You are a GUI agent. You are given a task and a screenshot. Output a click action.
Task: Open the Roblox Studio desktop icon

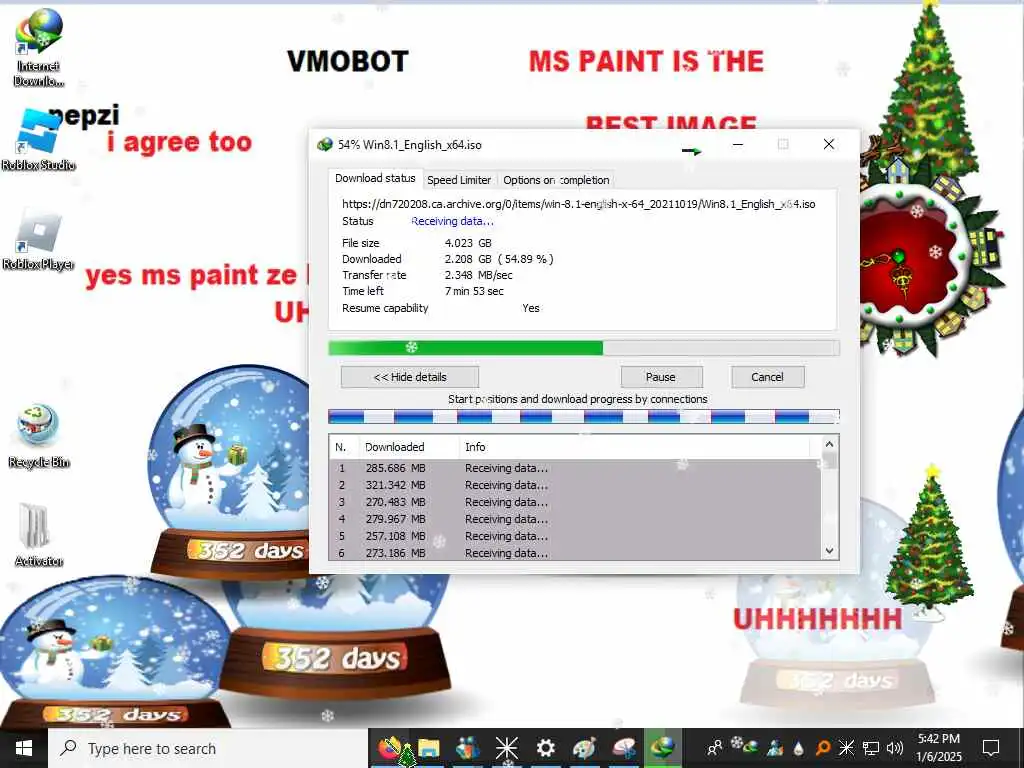39,139
